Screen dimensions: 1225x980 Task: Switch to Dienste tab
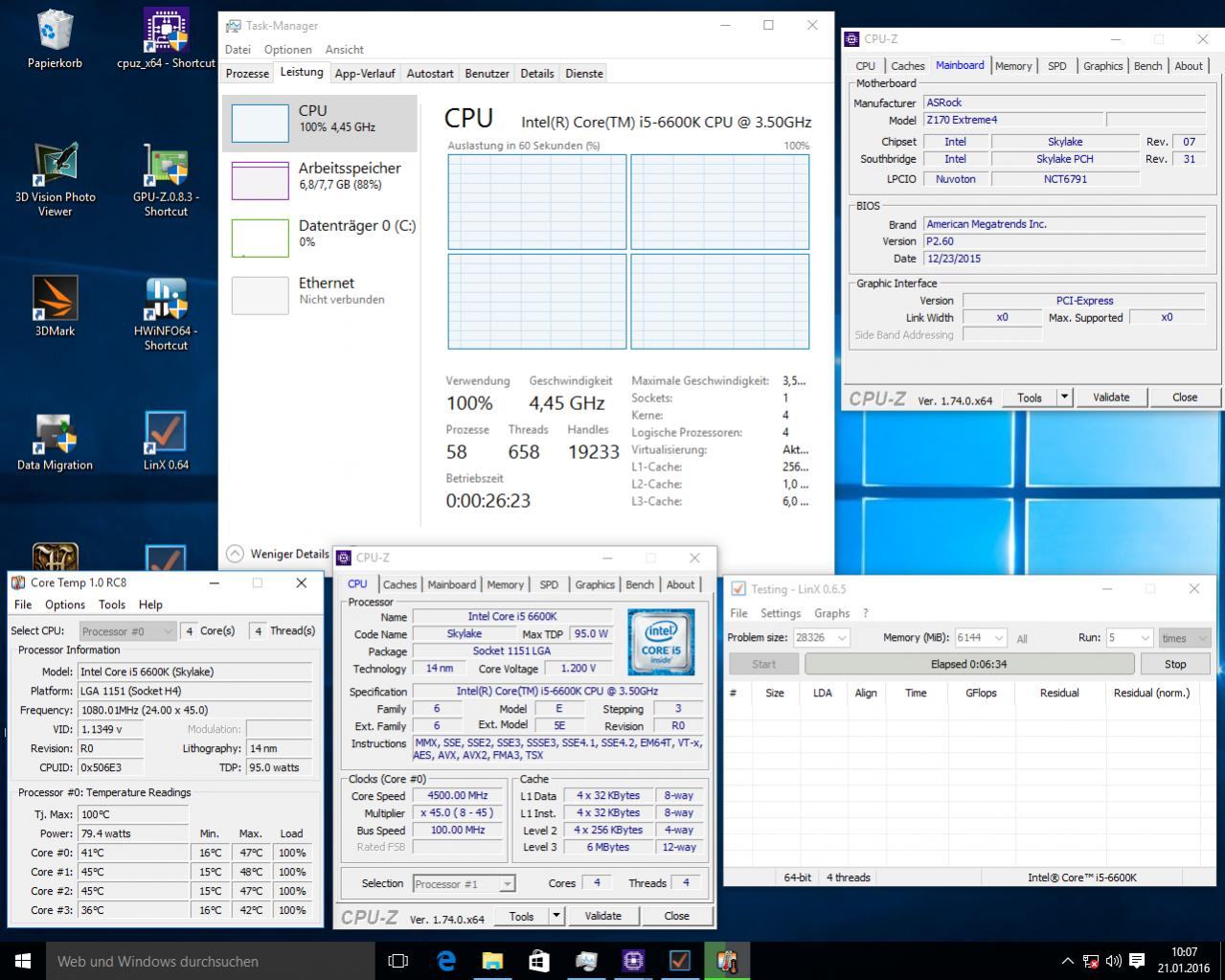coord(584,73)
